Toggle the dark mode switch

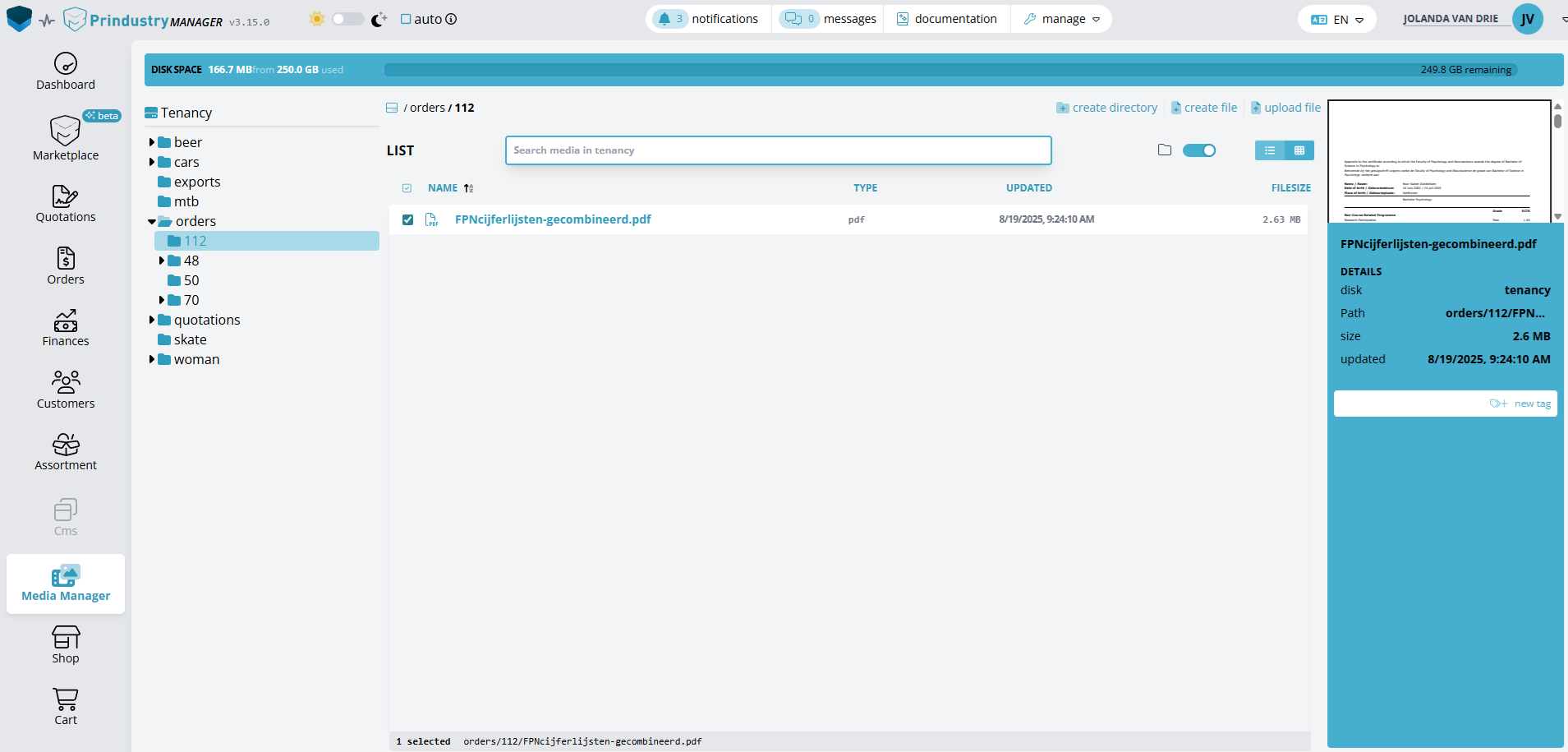click(x=347, y=19)
